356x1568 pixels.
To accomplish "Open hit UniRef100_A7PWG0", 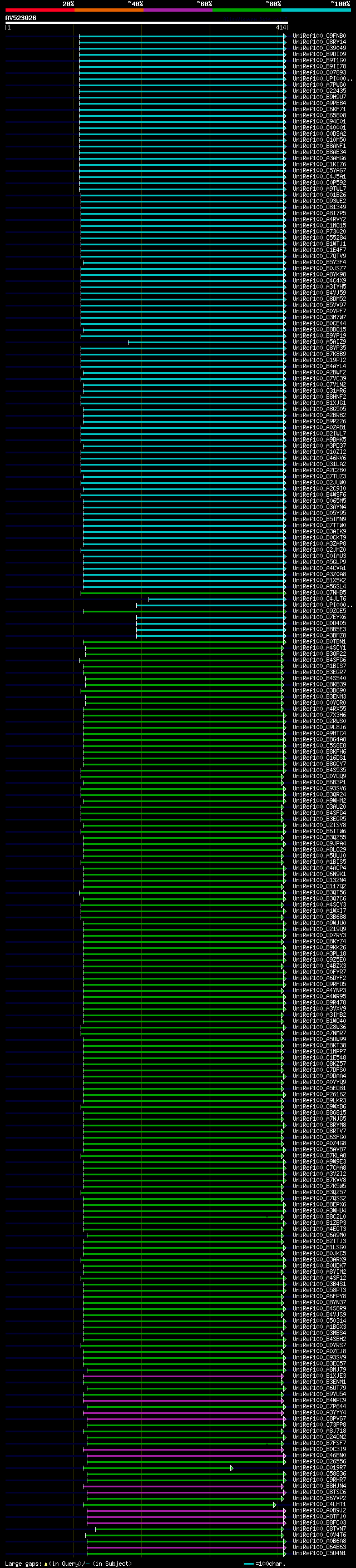I will (319, 85).
